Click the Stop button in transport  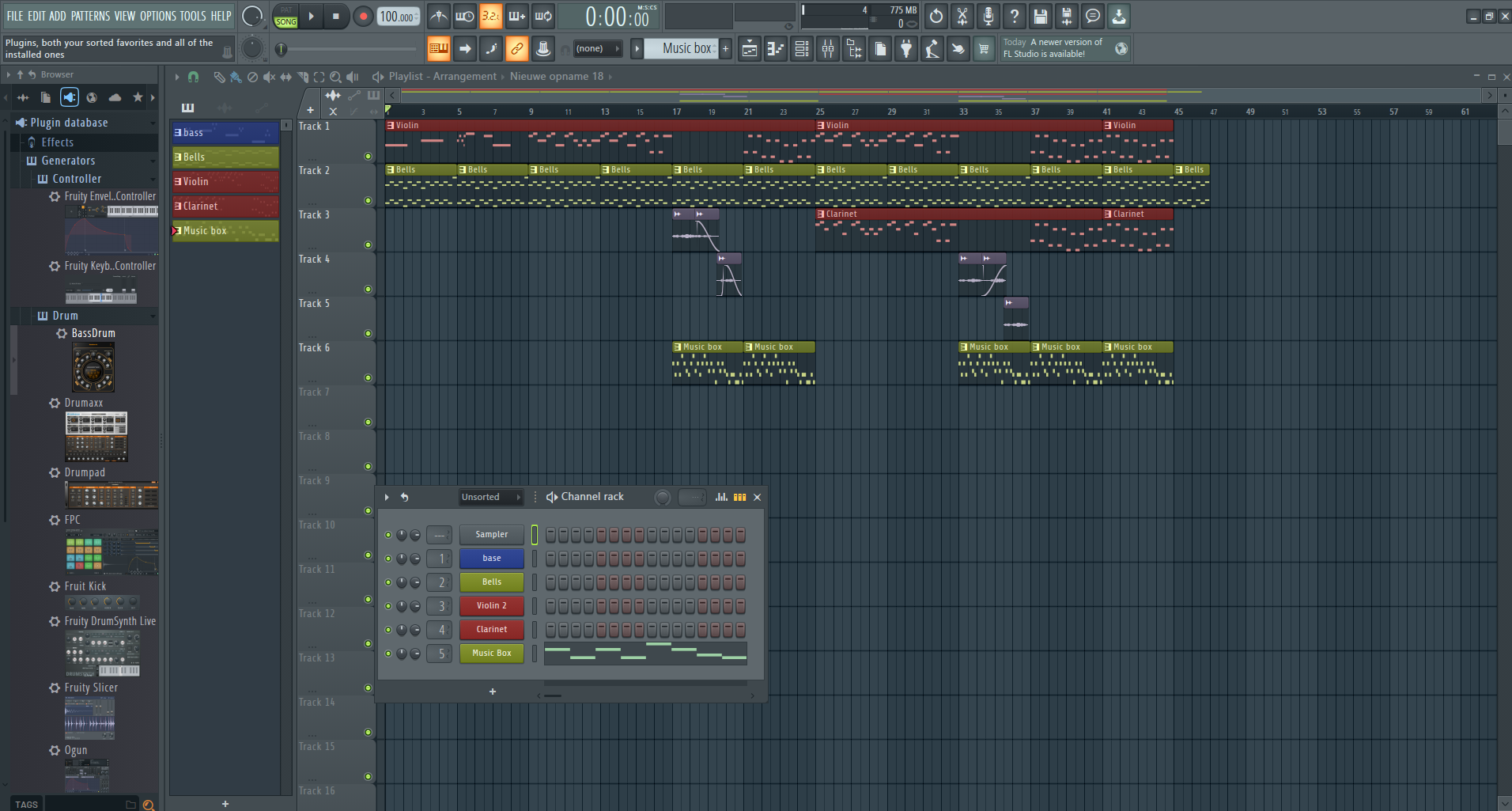coord(336,16)
